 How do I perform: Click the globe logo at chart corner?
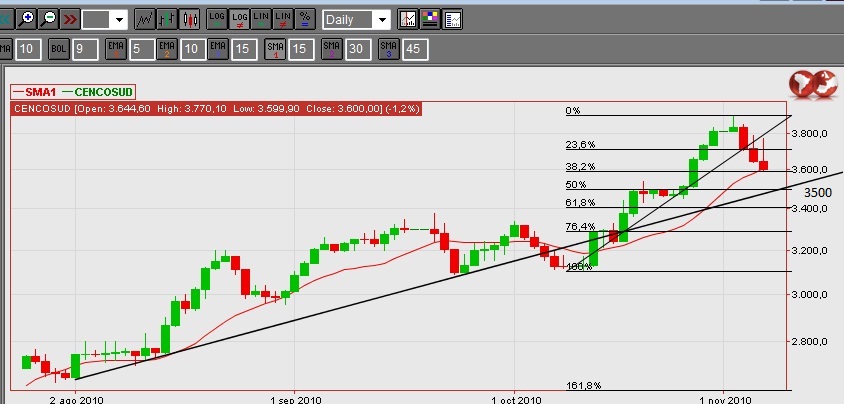[x=813, y=84]
